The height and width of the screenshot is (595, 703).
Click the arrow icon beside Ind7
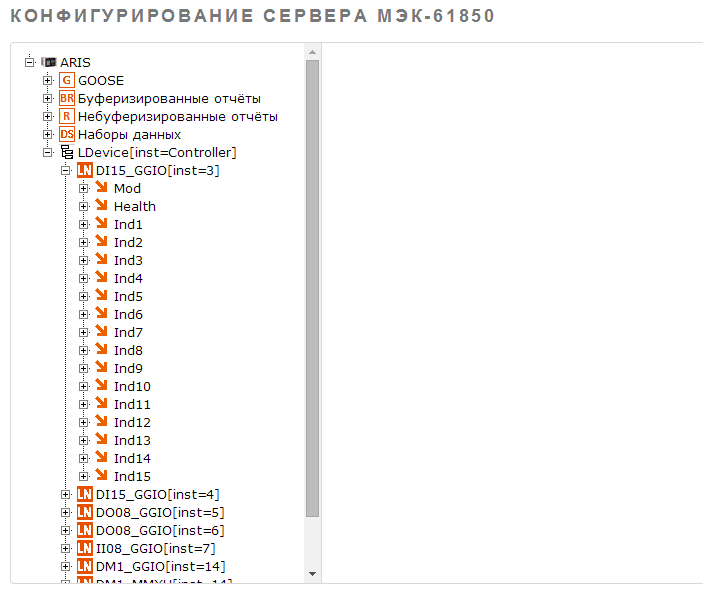click(102, 331)
